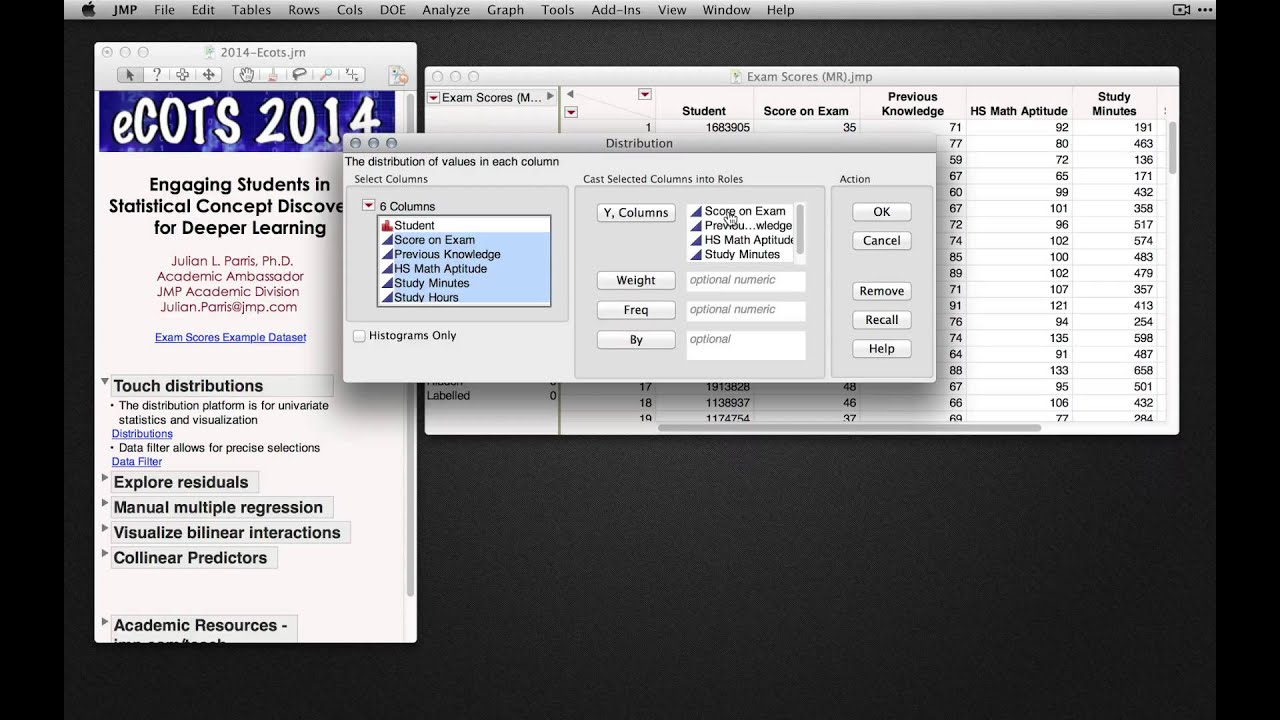Screen dimensions: 1280x720
Task: Open the Exam Scores table red triangle menu
Action: [433, 98]
